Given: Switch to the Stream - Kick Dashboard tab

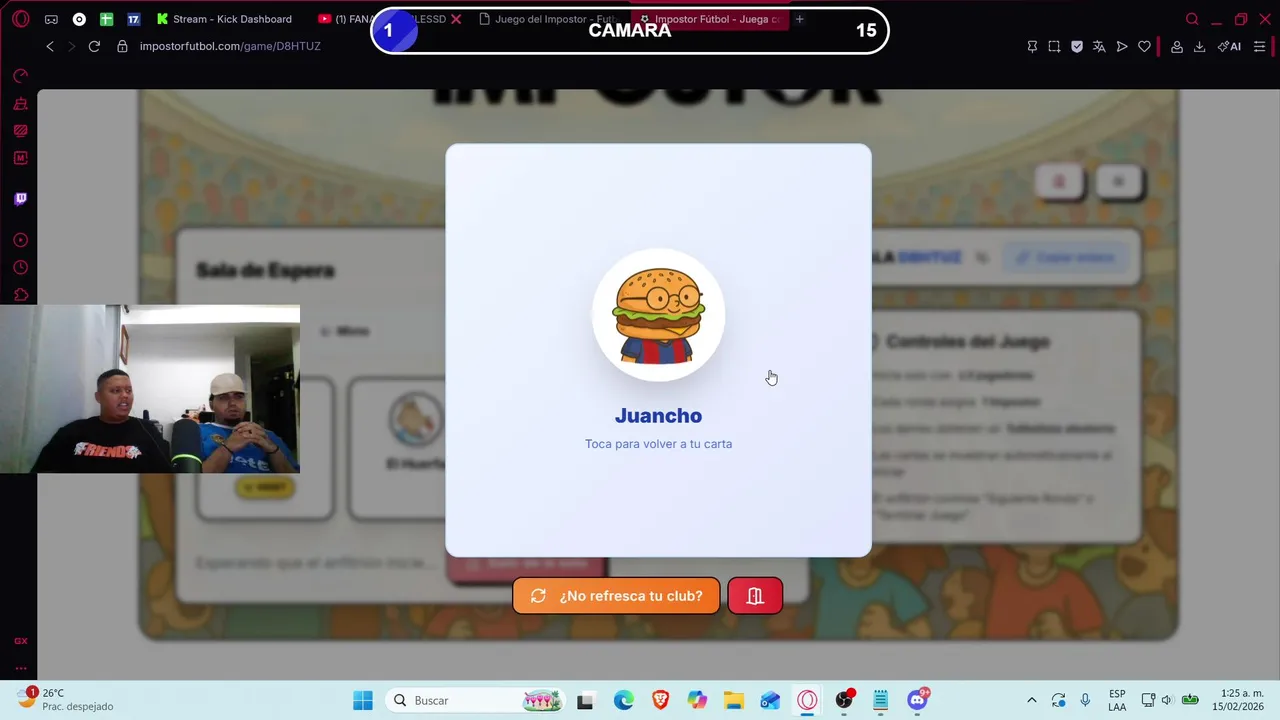Looking at the screenshot, I should (225, 19).
